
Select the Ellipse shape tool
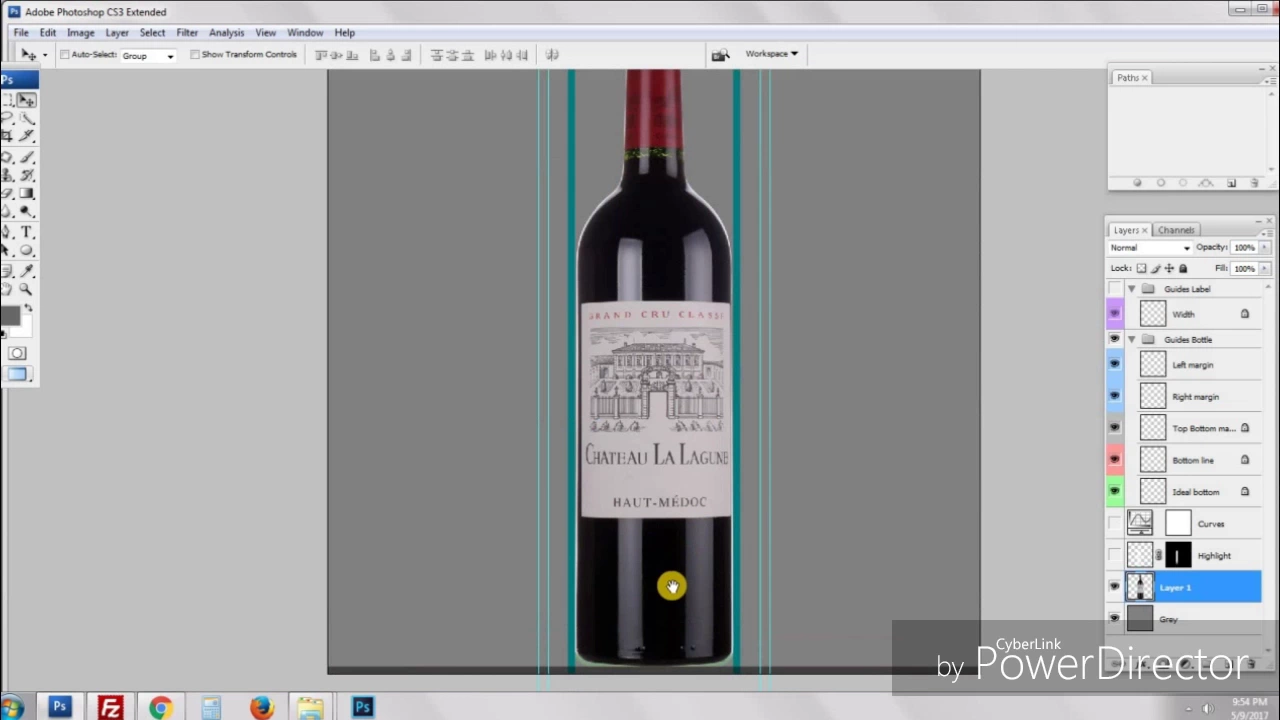pos(26,250)
